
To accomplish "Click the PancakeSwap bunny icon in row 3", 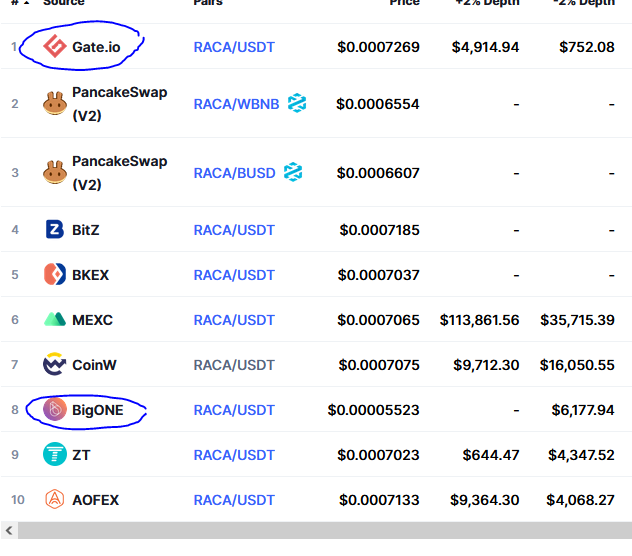I will point(55,173).
